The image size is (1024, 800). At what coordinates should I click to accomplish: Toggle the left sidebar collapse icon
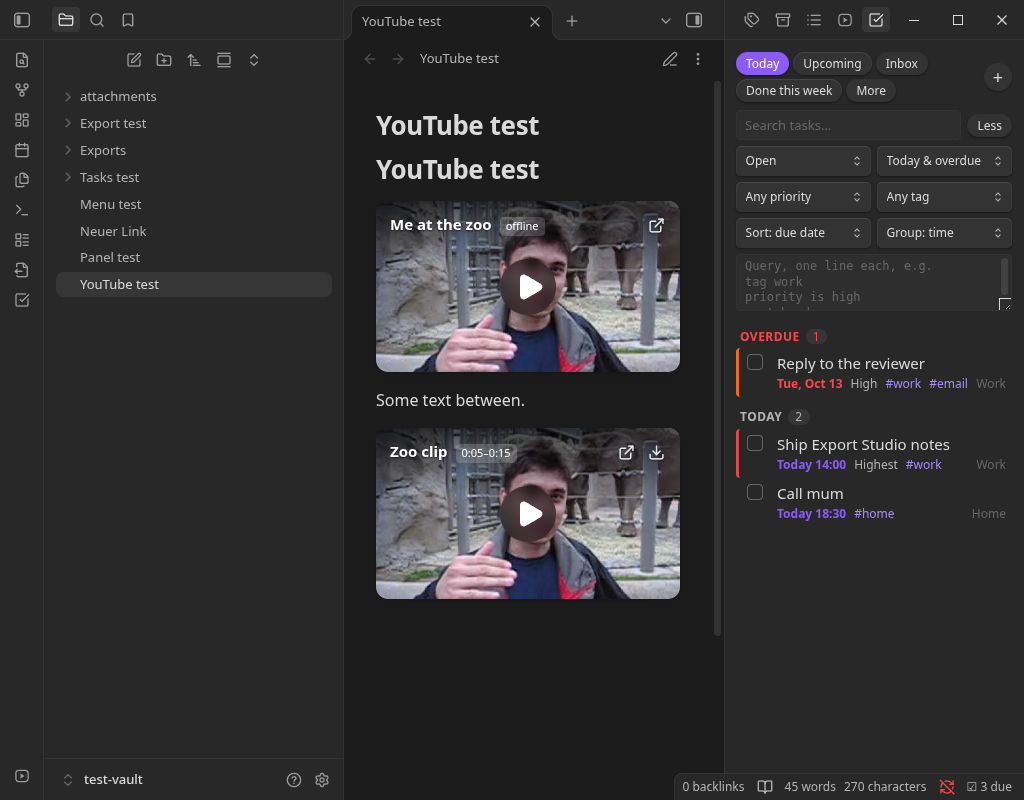[22, 20]
